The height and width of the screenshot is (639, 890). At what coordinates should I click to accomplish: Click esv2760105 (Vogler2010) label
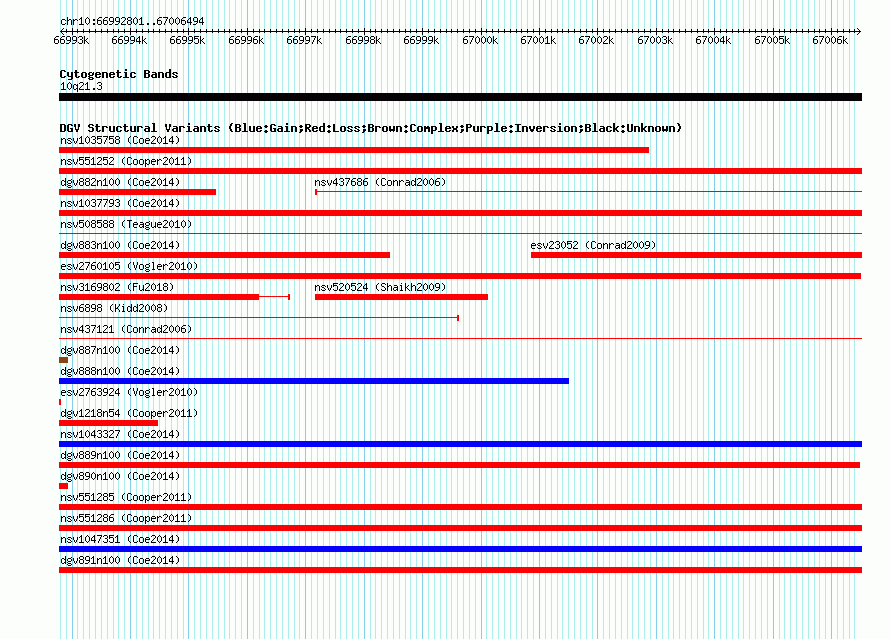coord(129,266)
